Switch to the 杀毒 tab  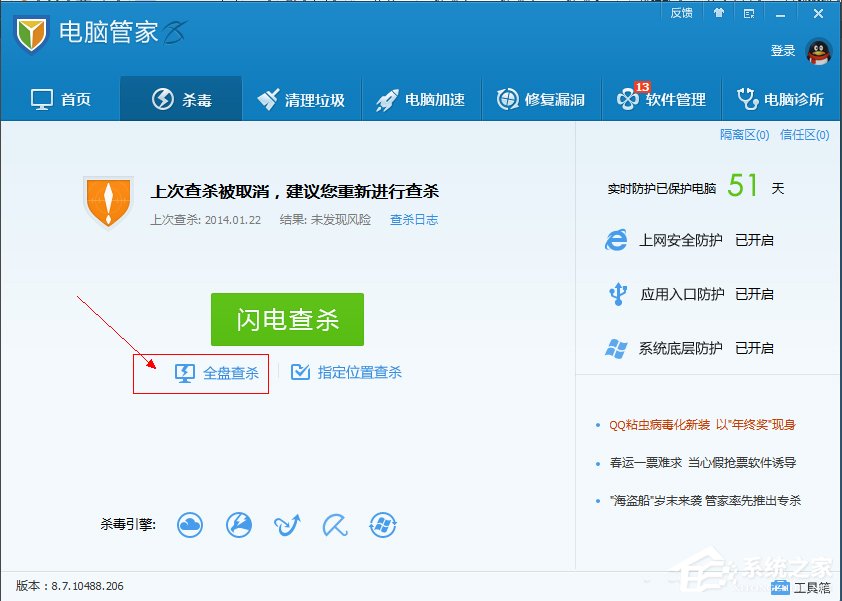(x=180, y=98)
